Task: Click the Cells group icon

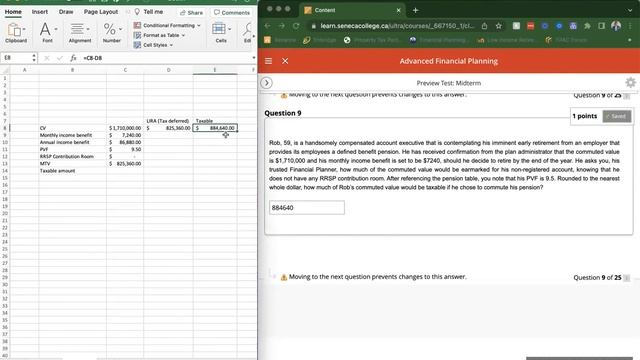Action: [x=219, y=29]
